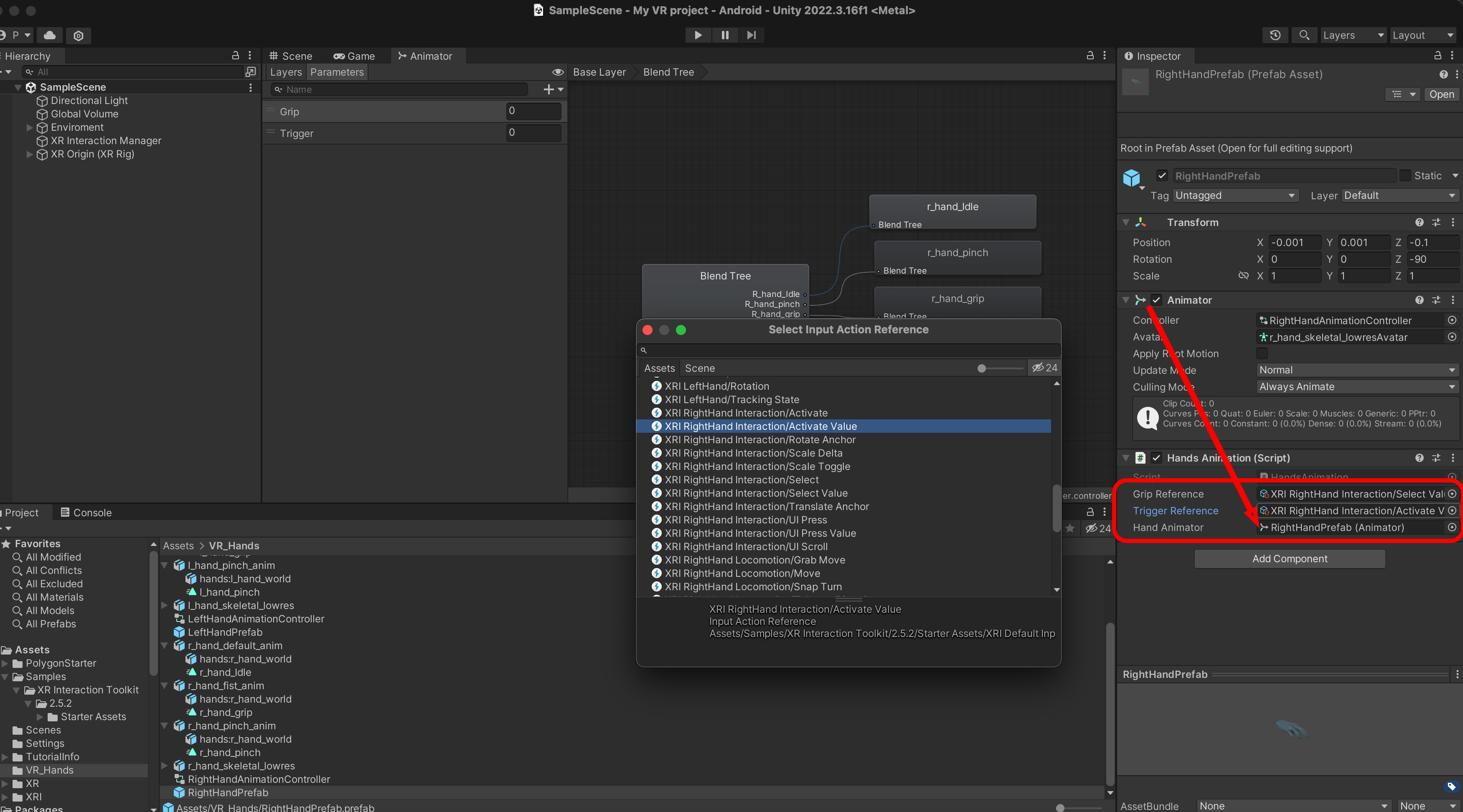Click the Inspector panel lock icon

point(1438,56)
